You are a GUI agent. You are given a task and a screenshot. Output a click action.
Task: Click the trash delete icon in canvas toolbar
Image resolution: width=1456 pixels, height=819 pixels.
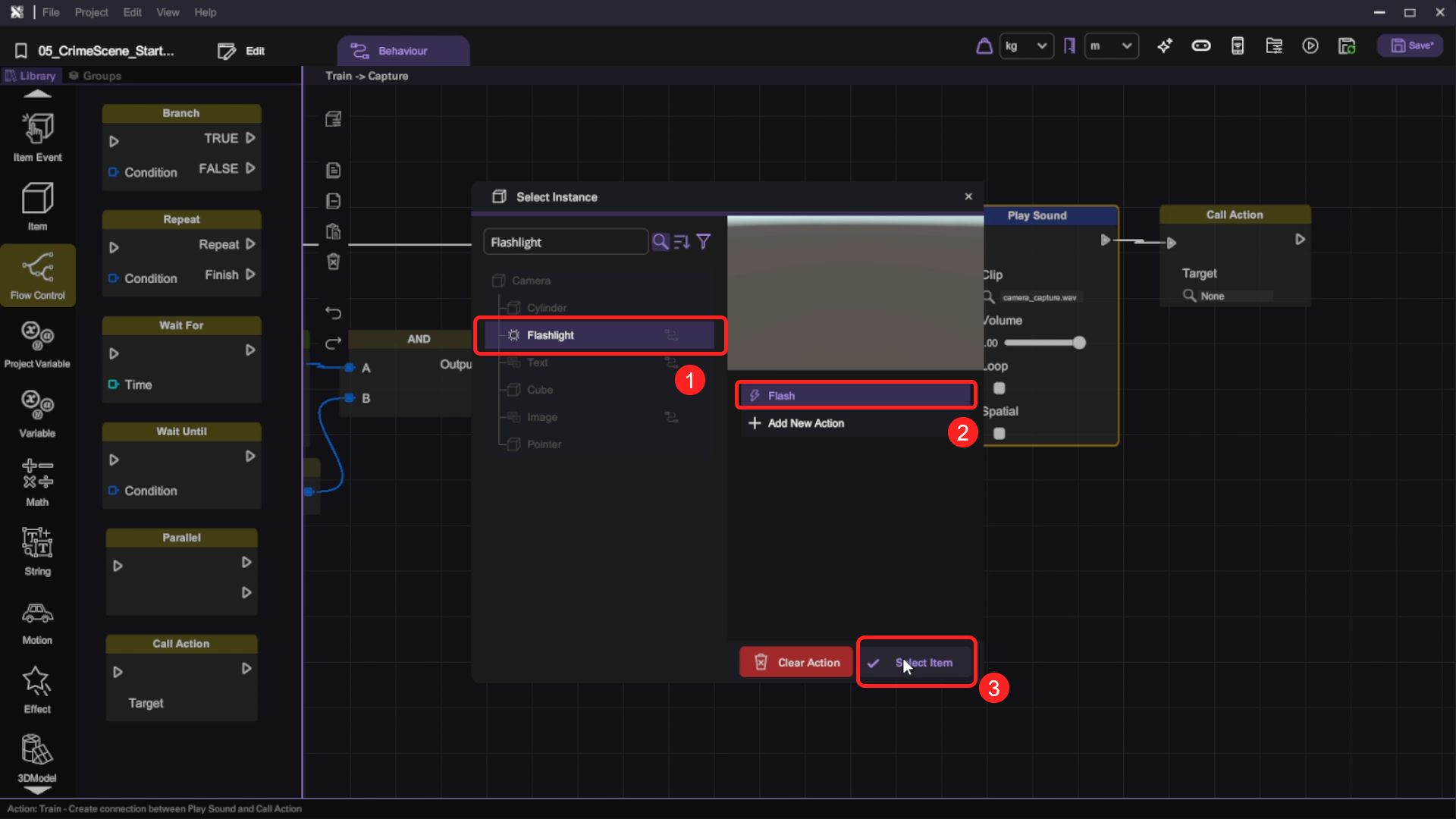pos(333,262)
